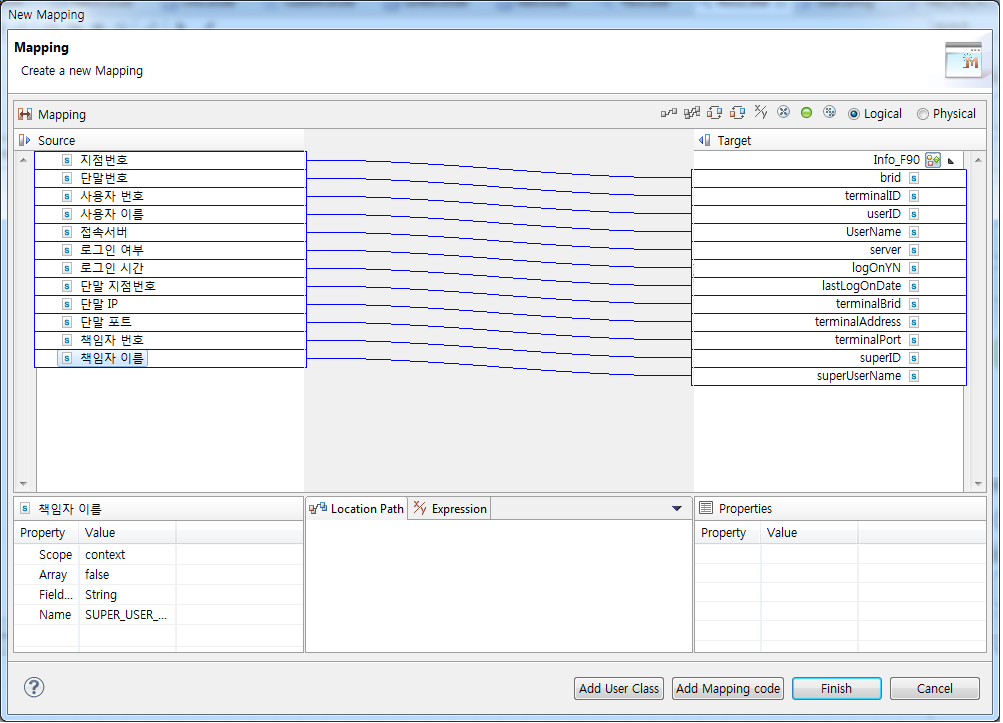Click the Add User Class button
This screenshot has height=723, width=1003.
click(618, 688)
